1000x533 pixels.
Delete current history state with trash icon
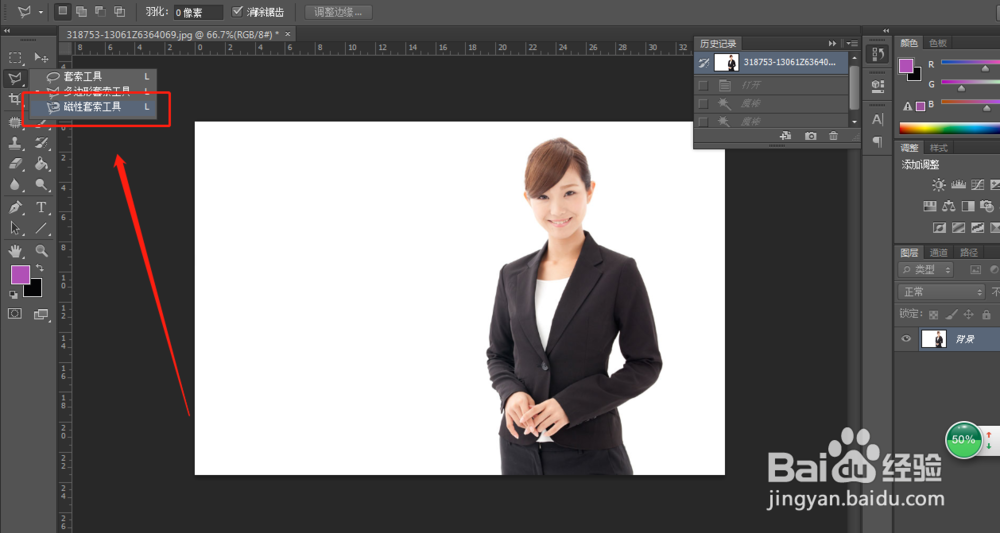(833, 136)
